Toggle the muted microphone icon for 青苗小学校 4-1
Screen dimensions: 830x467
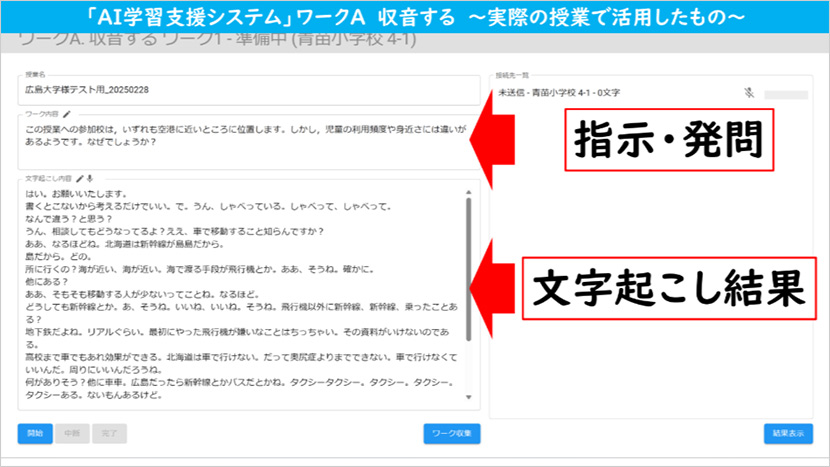(748, 93)
